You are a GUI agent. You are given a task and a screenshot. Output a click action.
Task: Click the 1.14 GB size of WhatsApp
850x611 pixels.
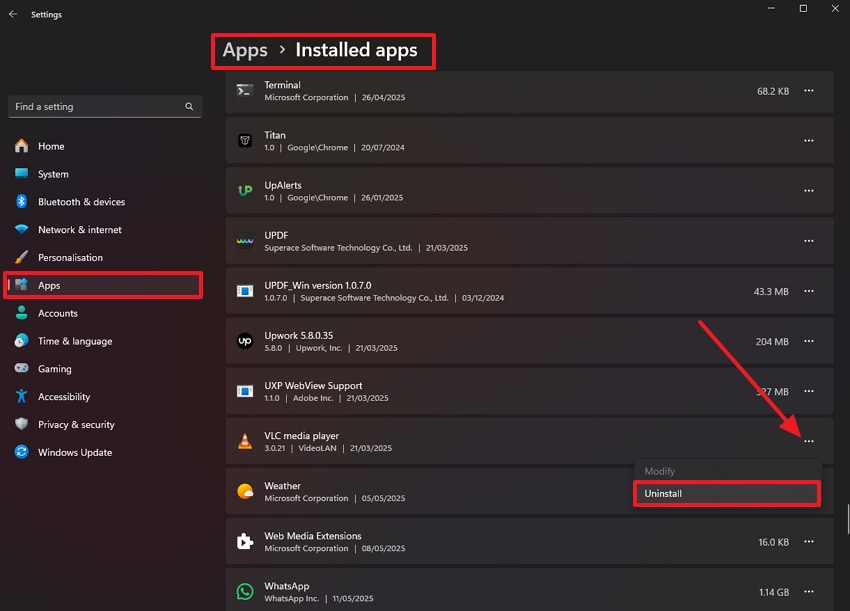point(774,592)
